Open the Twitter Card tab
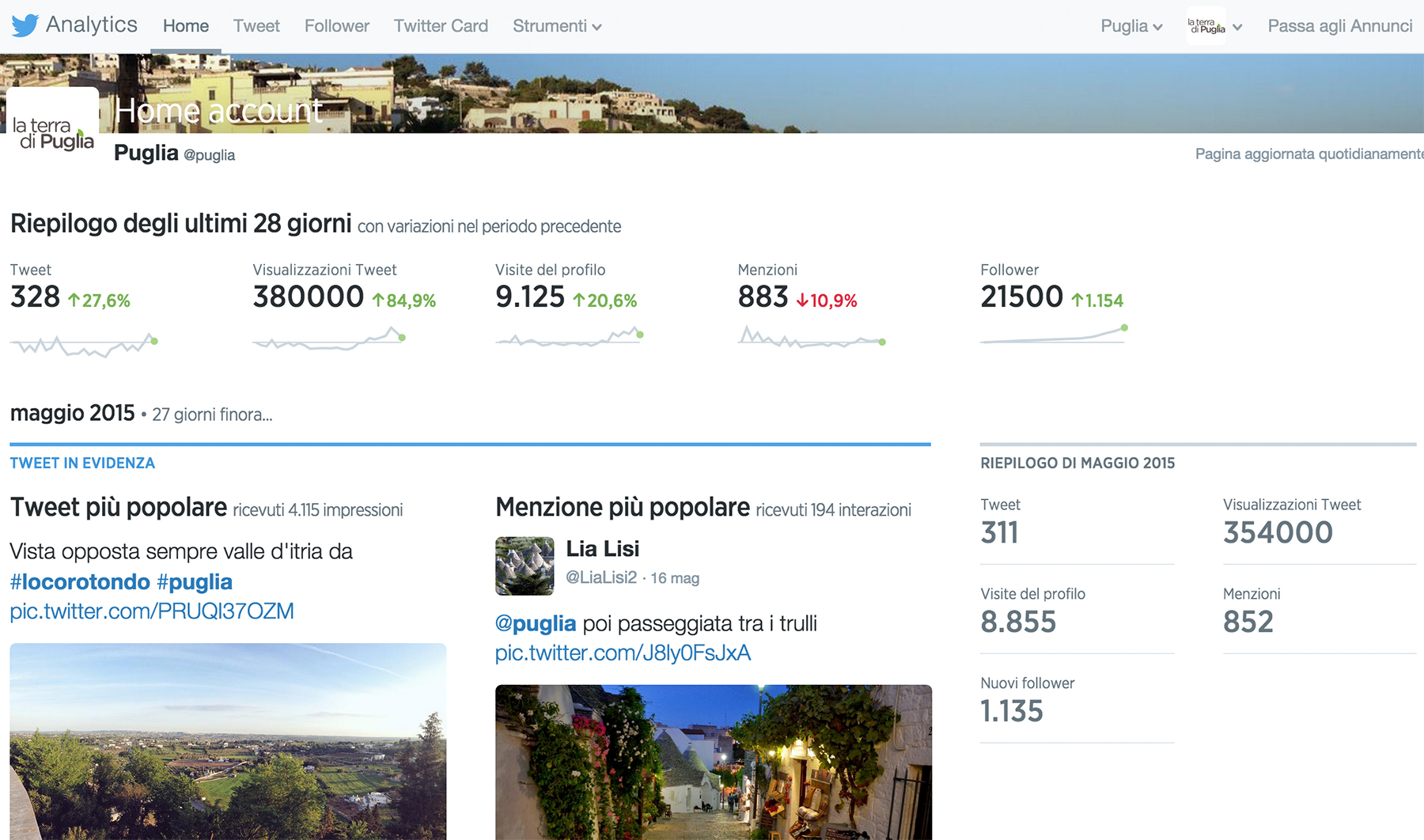This screenshot has height=840, width=1424. coord(441,26)
